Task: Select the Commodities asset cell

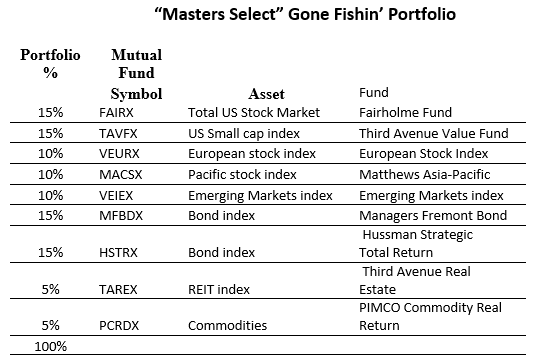Action: click(228, 325)
